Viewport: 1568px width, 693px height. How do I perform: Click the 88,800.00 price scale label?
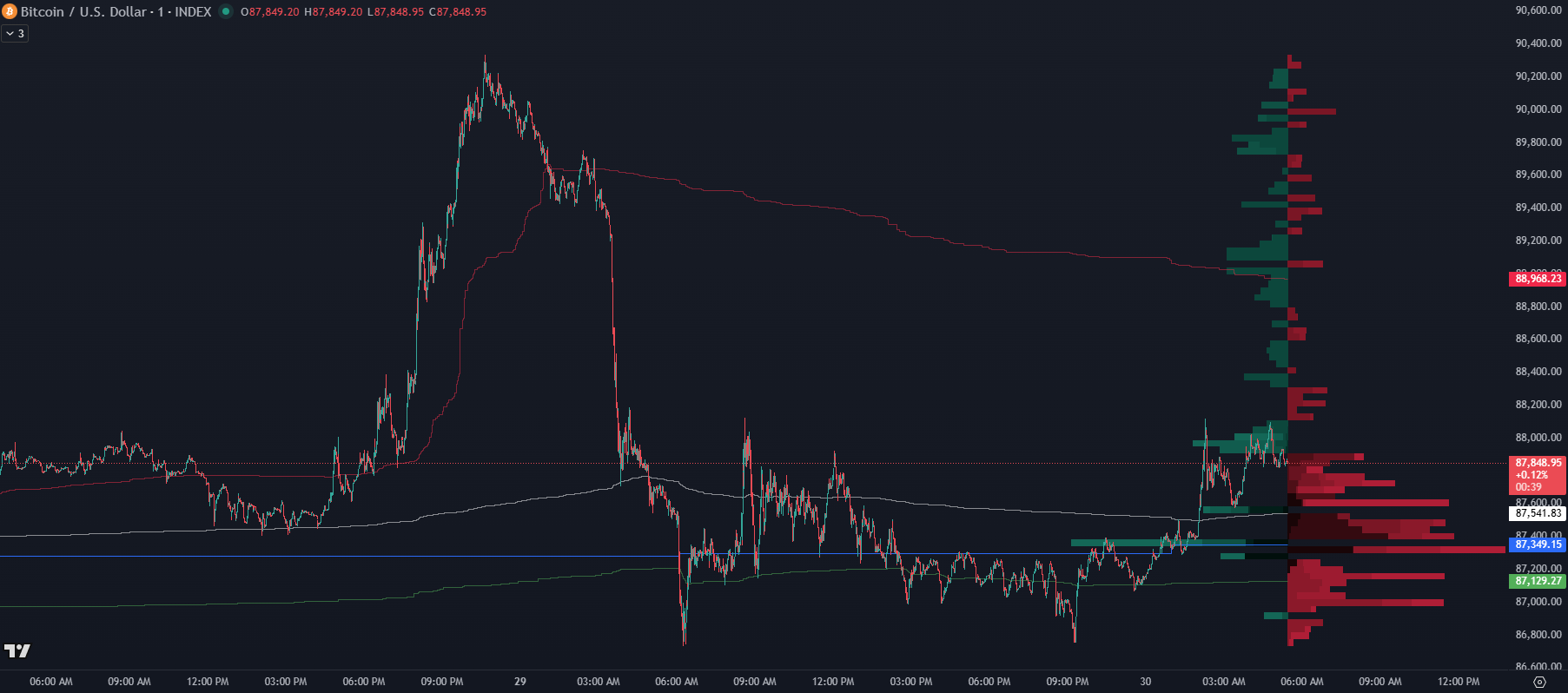(x=1538, y=307)
